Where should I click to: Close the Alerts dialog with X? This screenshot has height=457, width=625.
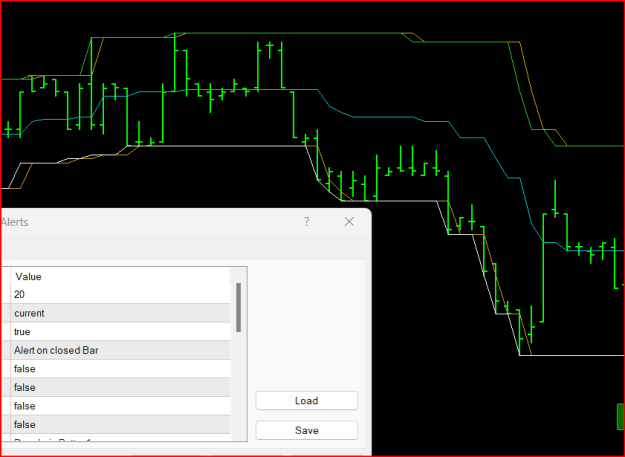pos(349,222)
